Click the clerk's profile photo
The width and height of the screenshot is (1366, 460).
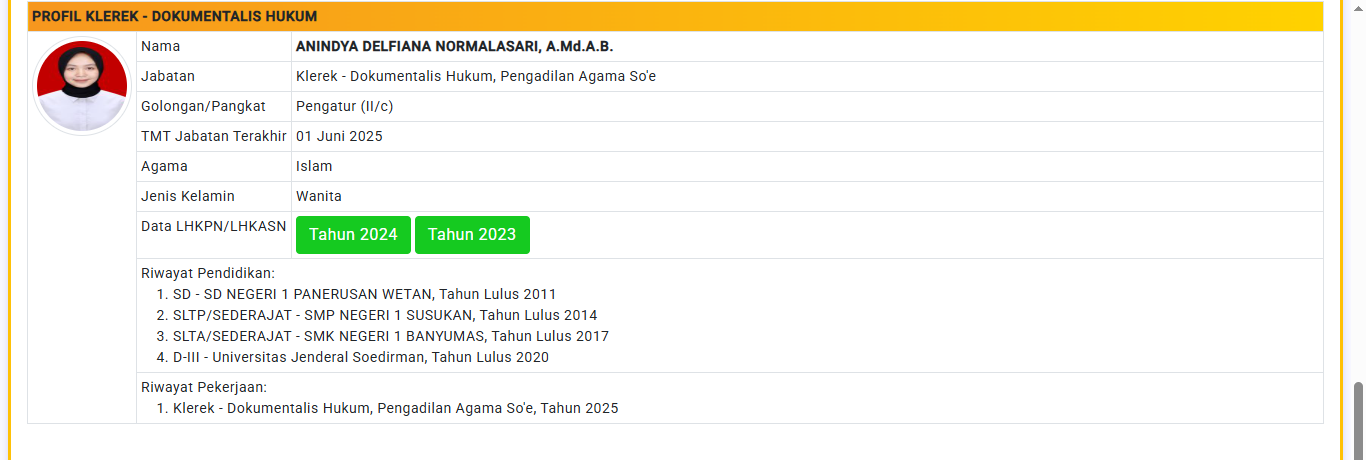tap(82, 86)
